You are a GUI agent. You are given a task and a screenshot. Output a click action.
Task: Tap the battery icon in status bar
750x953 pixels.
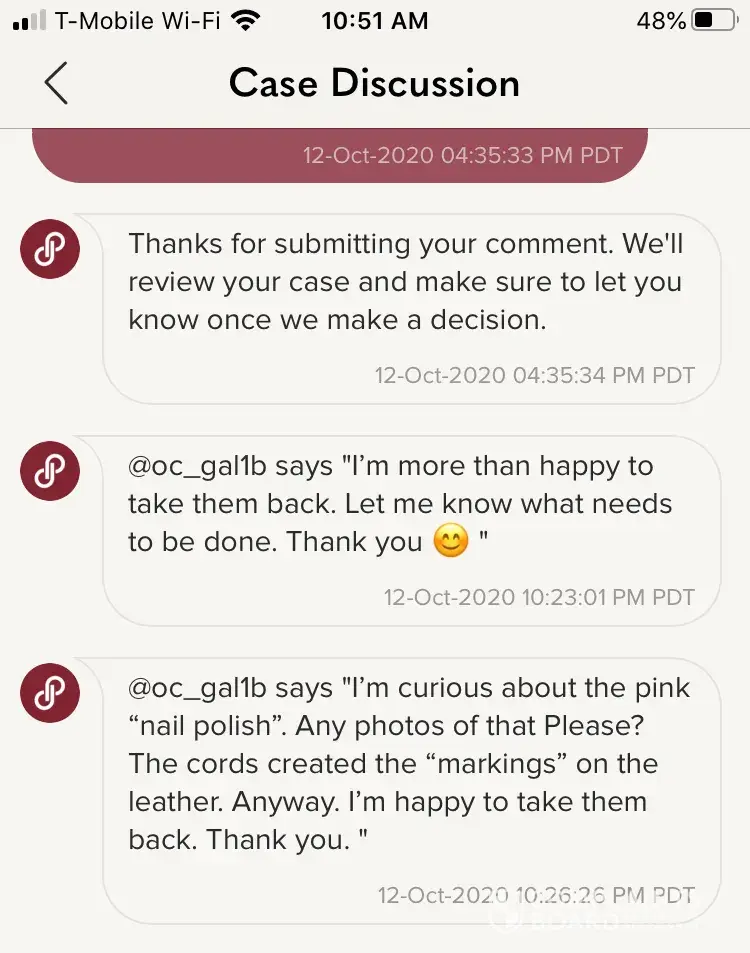[x=713, y=20]
